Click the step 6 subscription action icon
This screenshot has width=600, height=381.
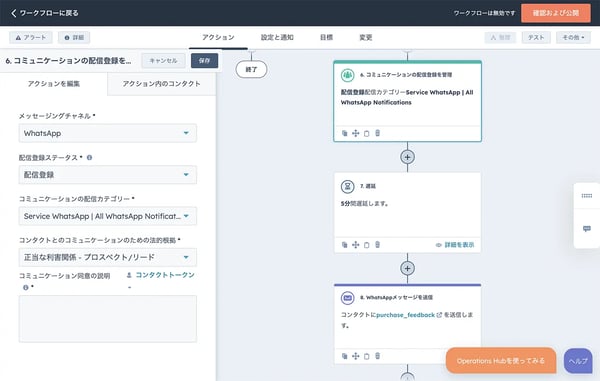coord(347,75)
